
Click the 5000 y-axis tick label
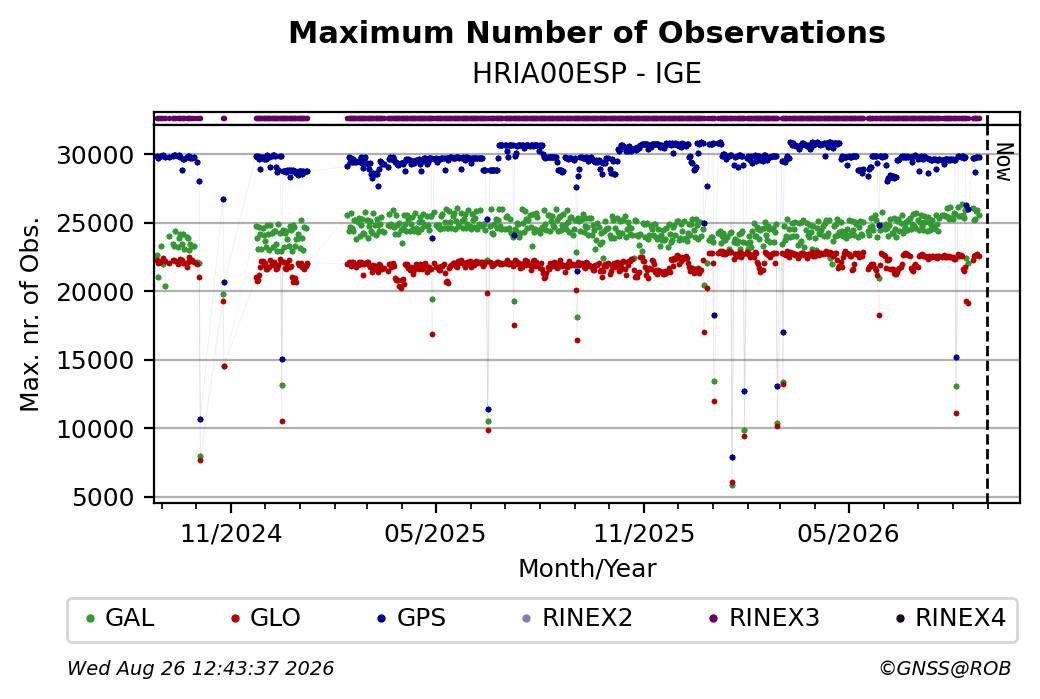[x=103, y=497]
